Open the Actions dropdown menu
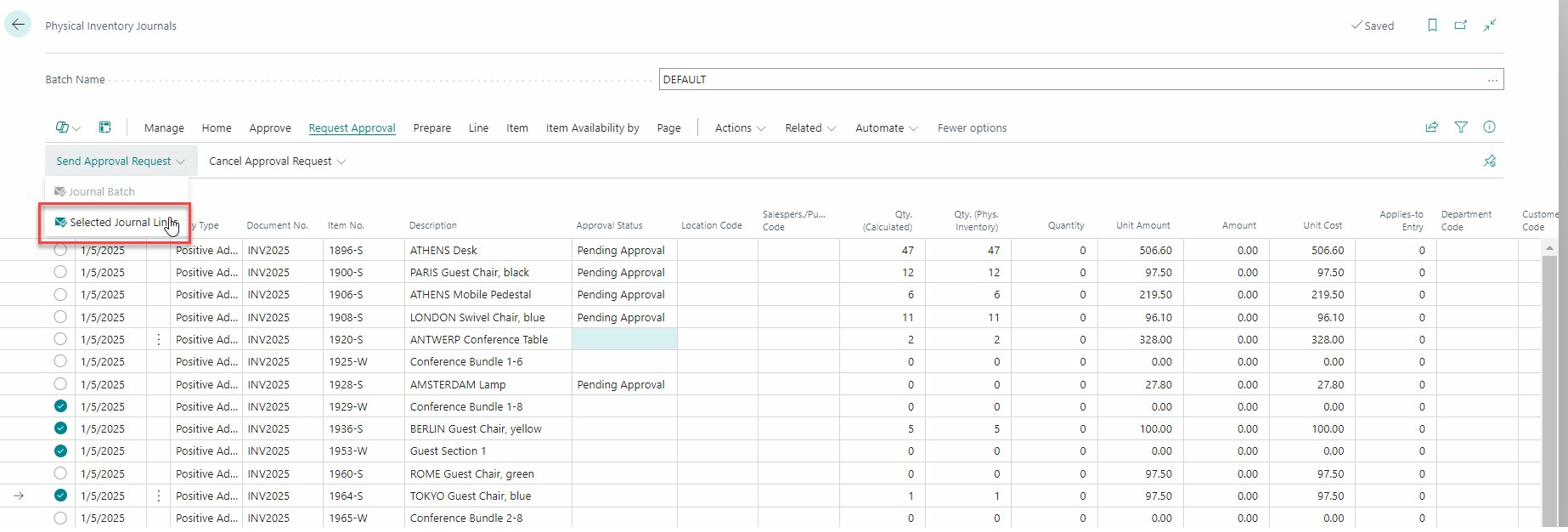Image resolution: width=1568 pixels, height=532 pixels. tap(740, 128)
